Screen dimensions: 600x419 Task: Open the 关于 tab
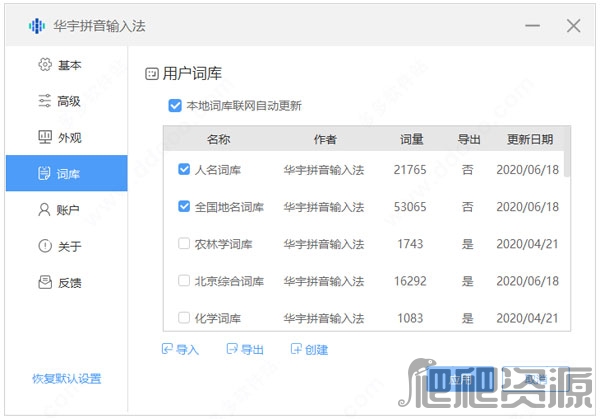click(67, 246)
